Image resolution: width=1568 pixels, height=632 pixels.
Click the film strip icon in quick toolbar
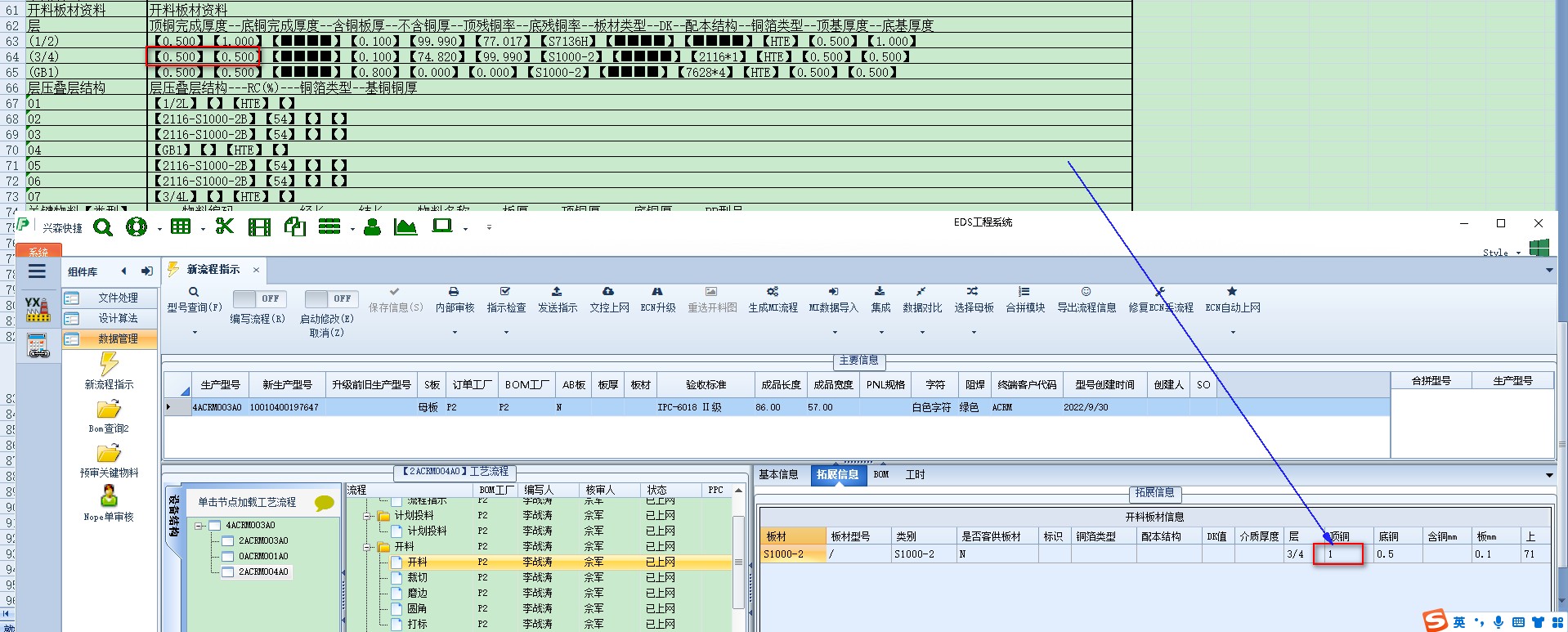click(x=259, y=227)
